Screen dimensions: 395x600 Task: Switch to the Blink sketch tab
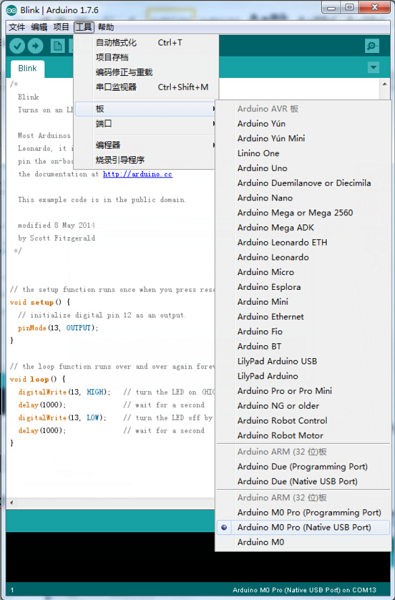point(27,68)
